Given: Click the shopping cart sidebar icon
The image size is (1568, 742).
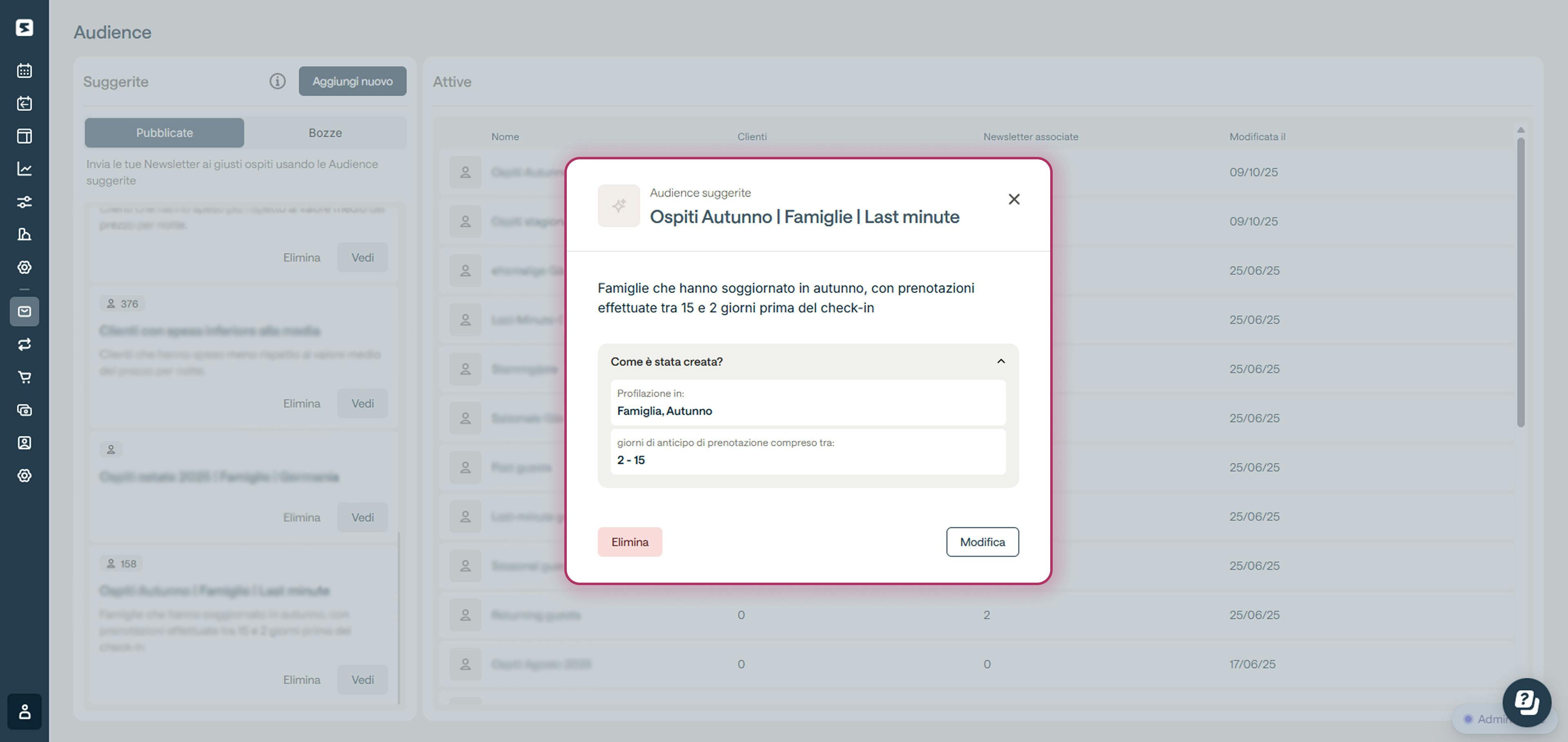Looking at the screenshot, I should click(24, 377).
